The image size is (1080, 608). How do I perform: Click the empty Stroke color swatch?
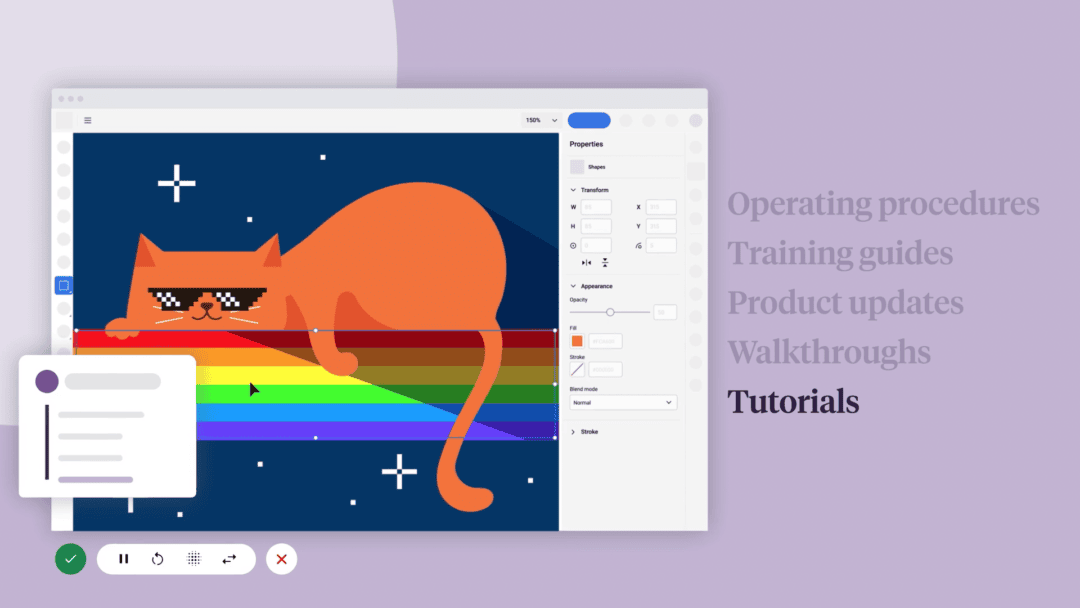pos(577,370)
